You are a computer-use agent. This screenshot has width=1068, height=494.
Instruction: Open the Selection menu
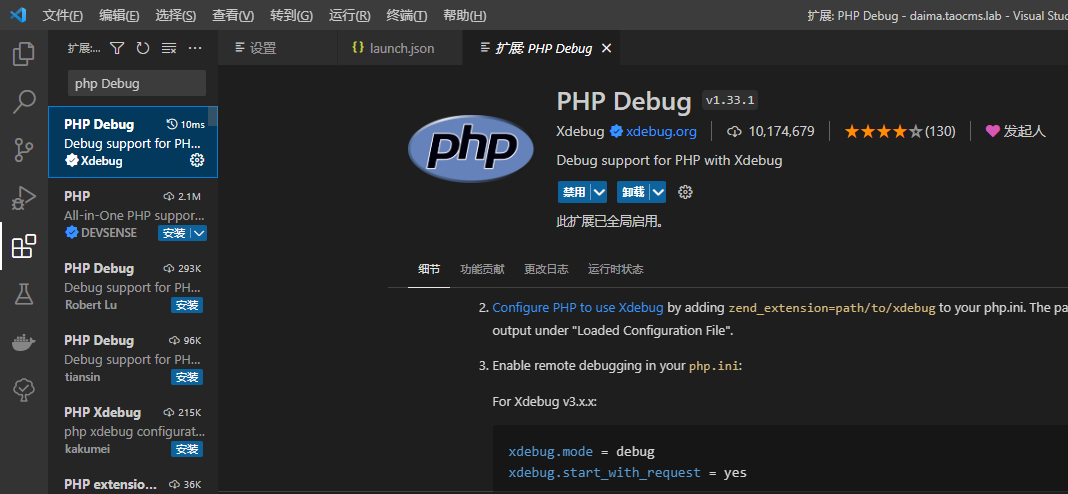(176, 16)
